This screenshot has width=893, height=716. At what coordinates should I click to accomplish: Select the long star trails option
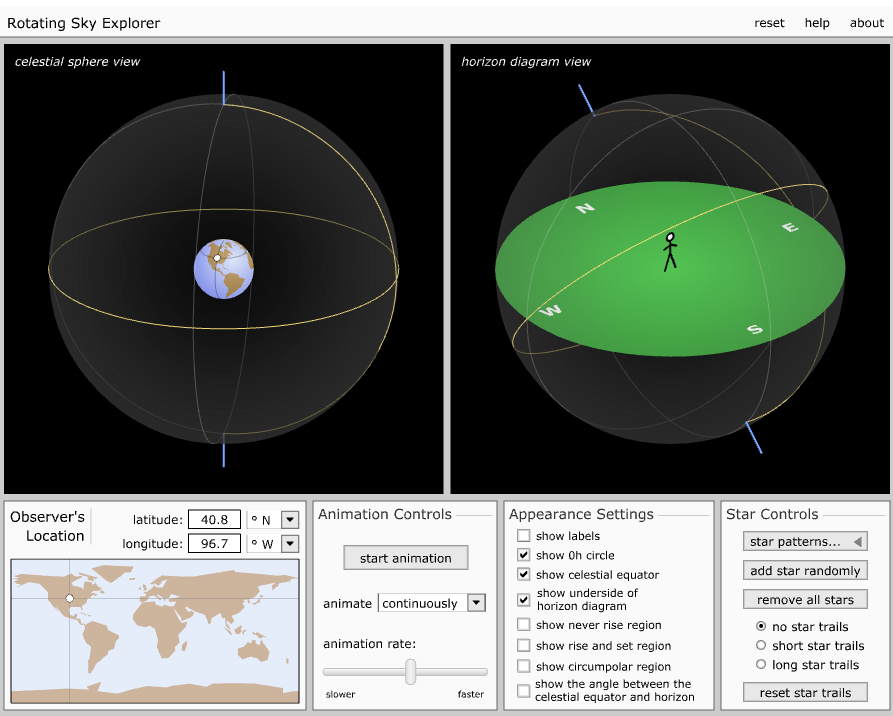pos(761,664)
